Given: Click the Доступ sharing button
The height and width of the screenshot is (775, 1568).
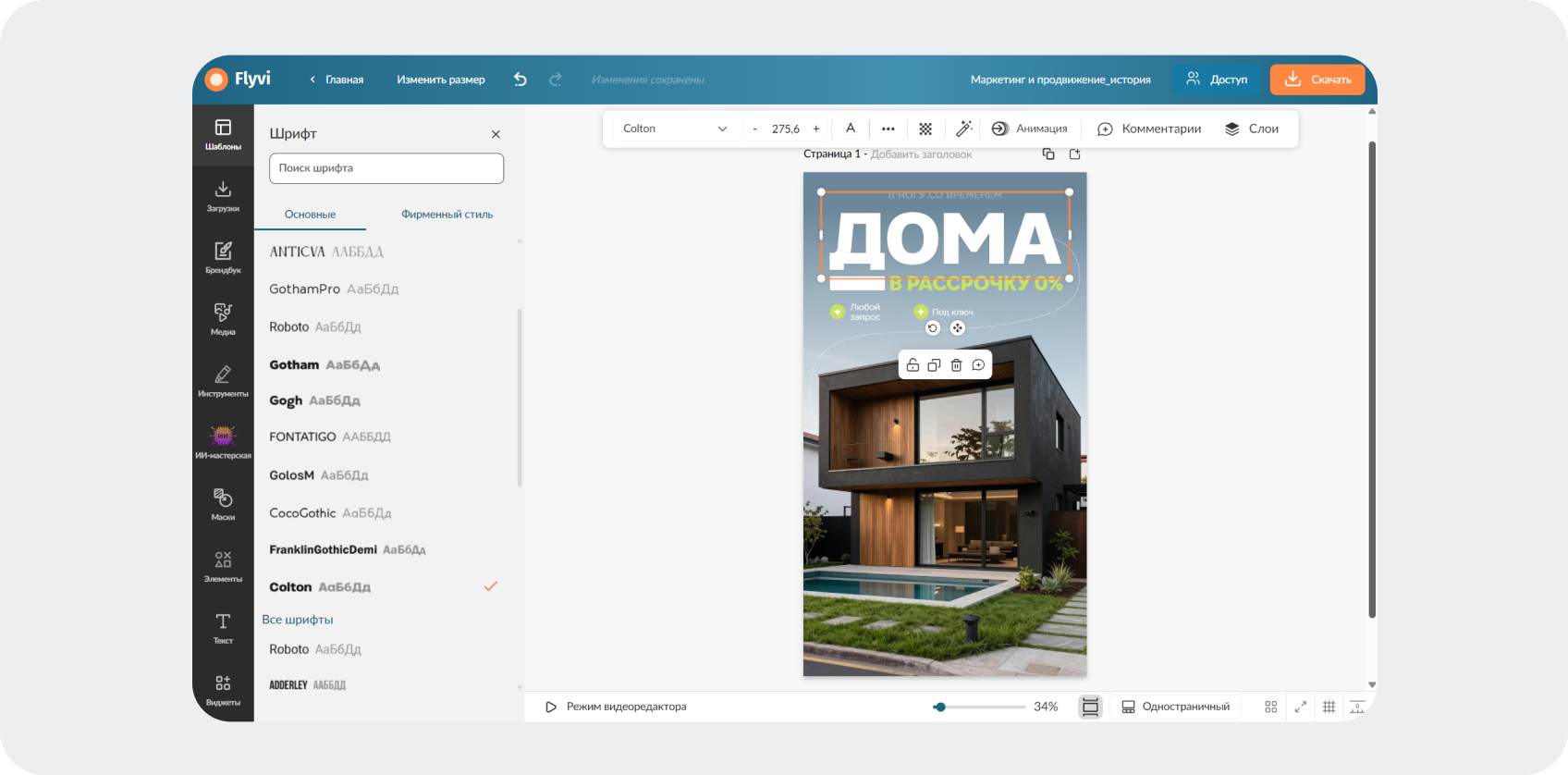Looking at the screenshot, I should coord(1217,80).
